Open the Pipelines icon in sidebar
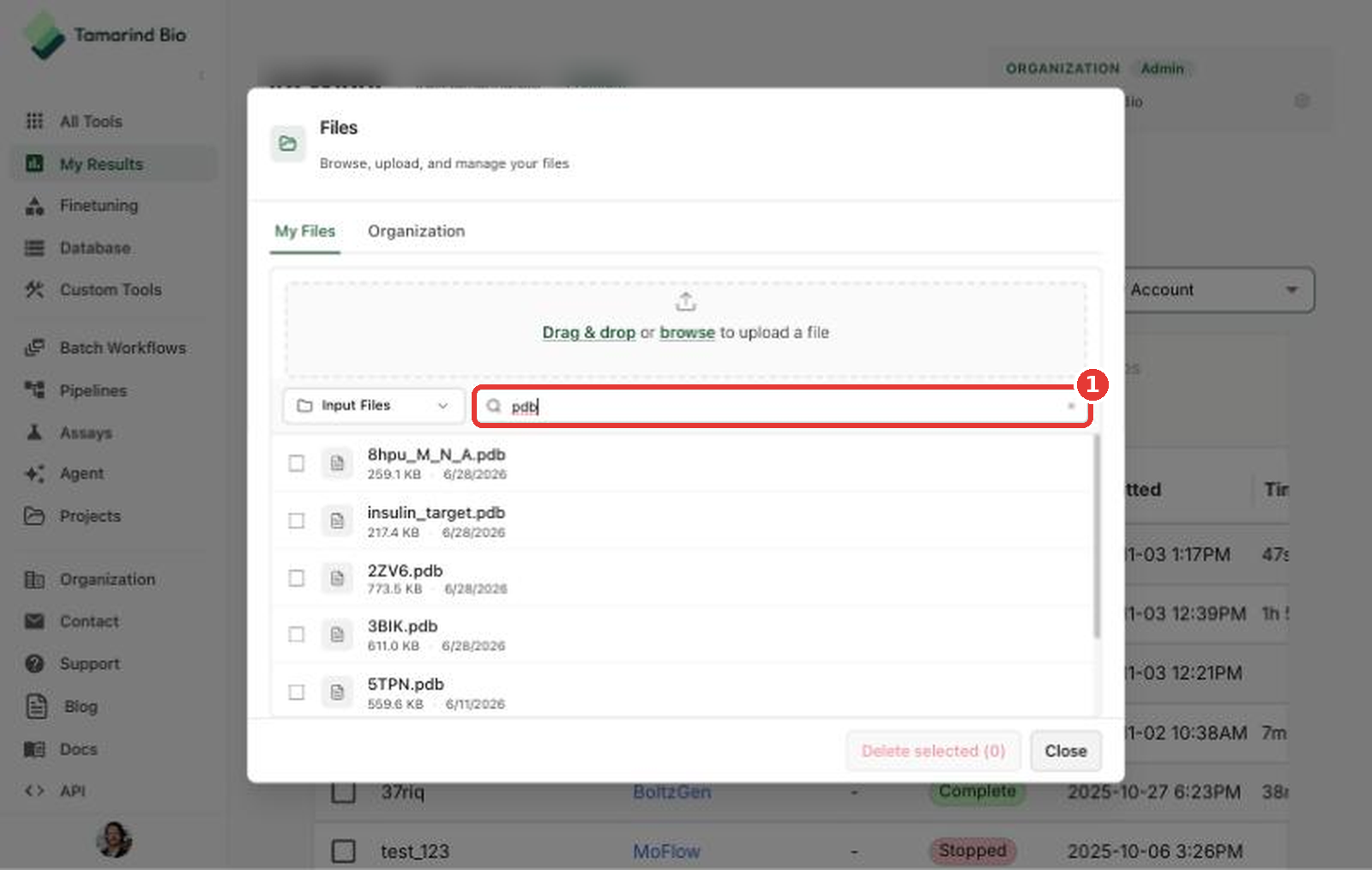The width and height of the screenshot is (1372, 870). [x=34, y=390]
